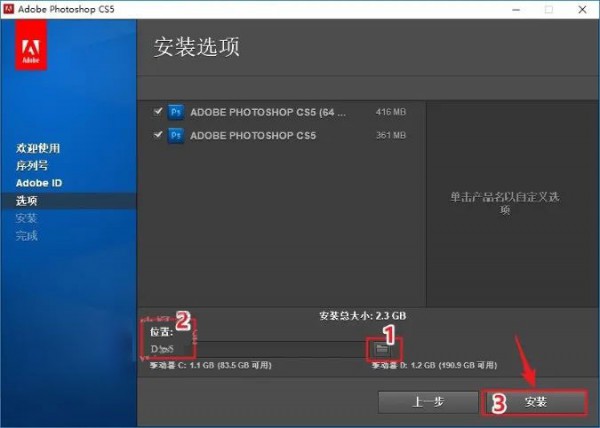Close the Adobe Photoshop CS5 installer window

[x=582, y=10]
